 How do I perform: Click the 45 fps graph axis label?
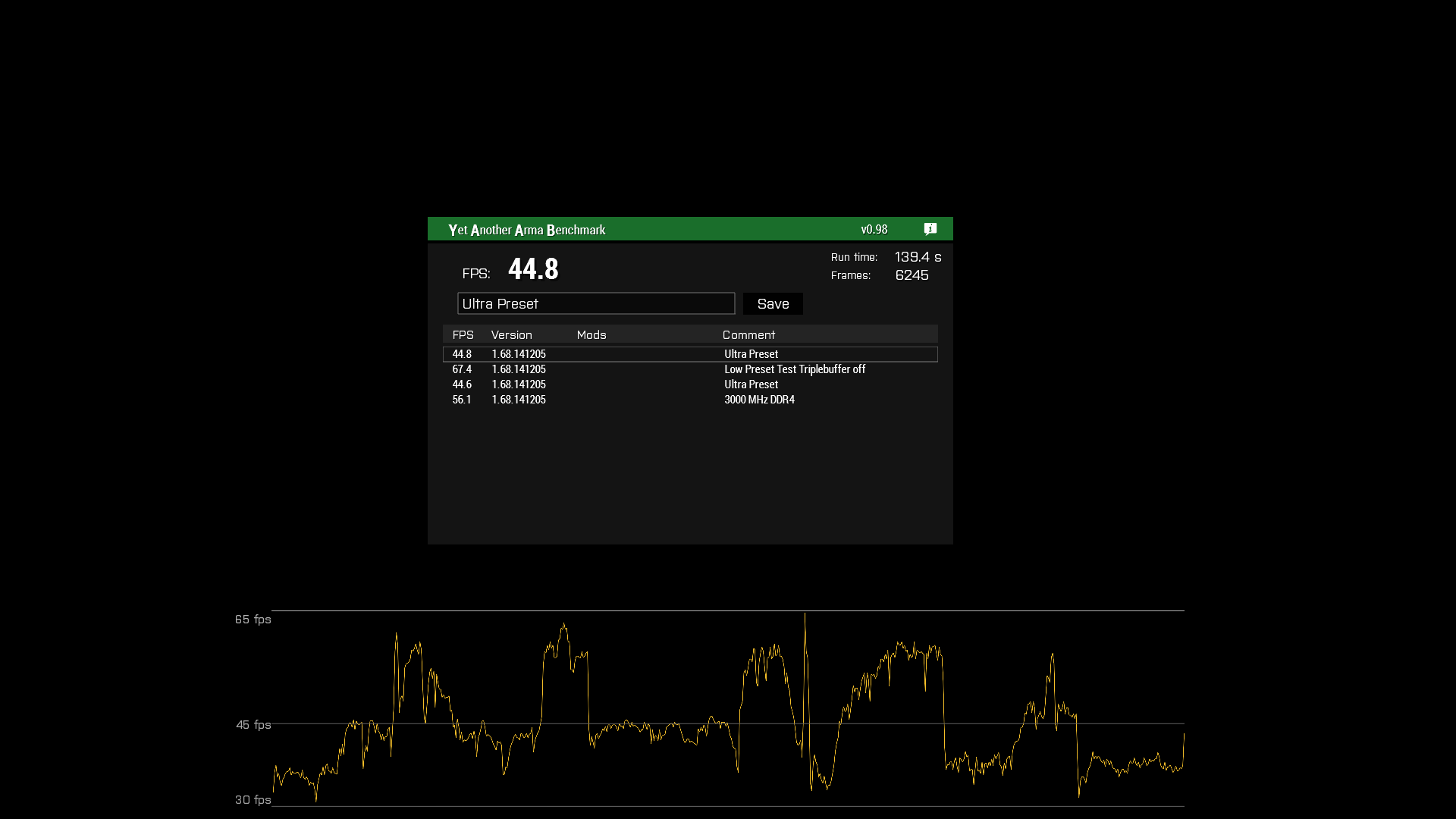click(x=253, y=725)
